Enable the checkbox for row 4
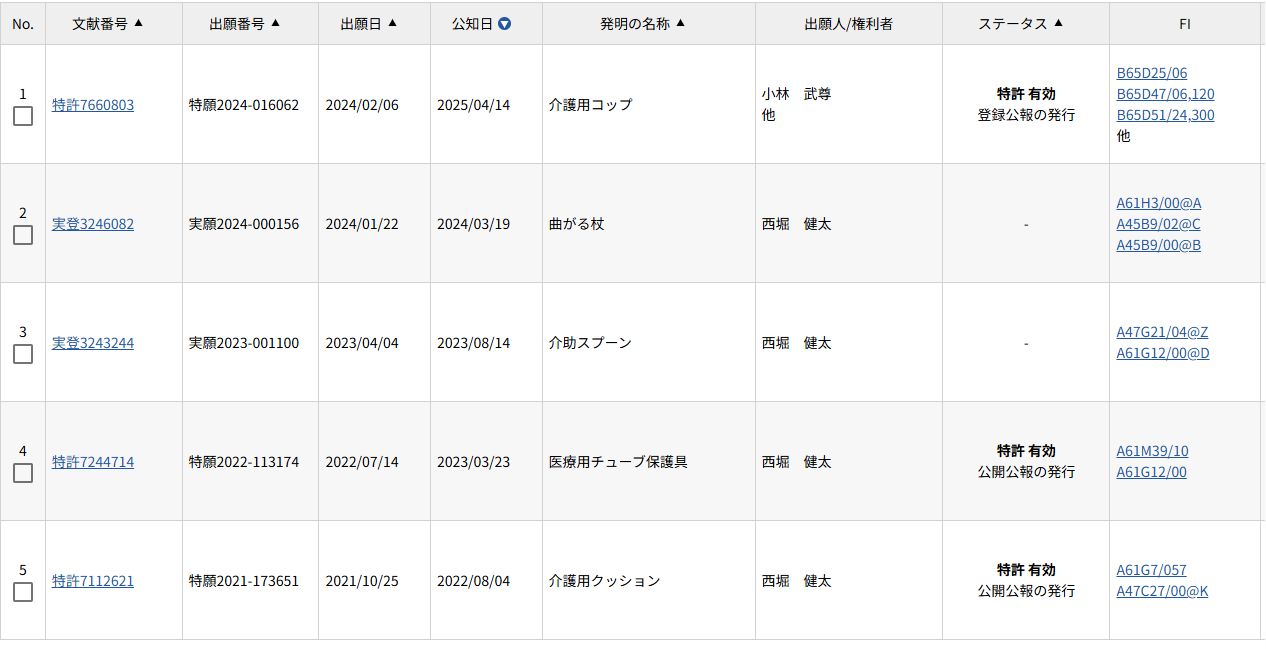The height and width of the screenshot is (649, 1266). tap(23, 473)
